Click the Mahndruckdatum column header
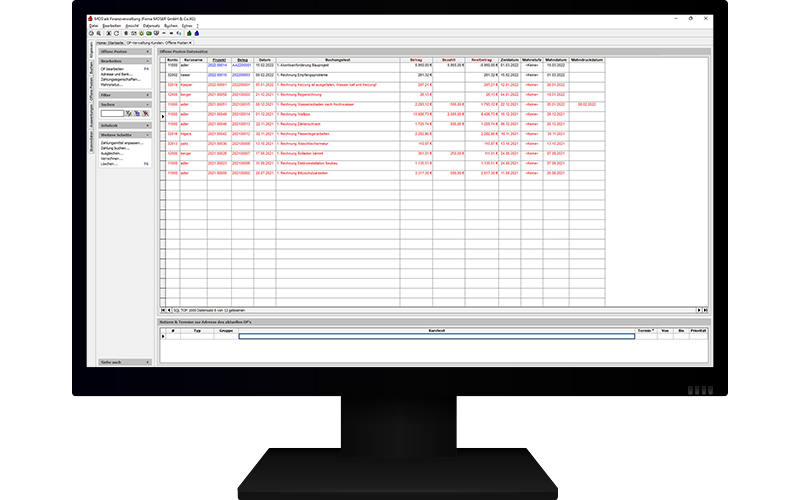The width and height of the screenshot is (800, 500). [x=587, y=60]
